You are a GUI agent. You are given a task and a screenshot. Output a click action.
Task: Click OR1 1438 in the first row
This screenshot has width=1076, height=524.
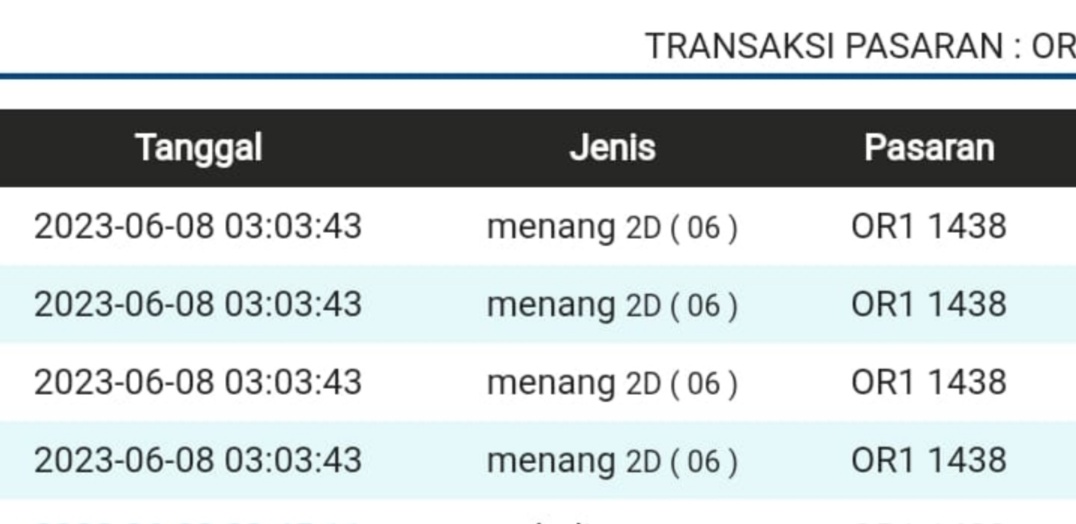(929, 227)
